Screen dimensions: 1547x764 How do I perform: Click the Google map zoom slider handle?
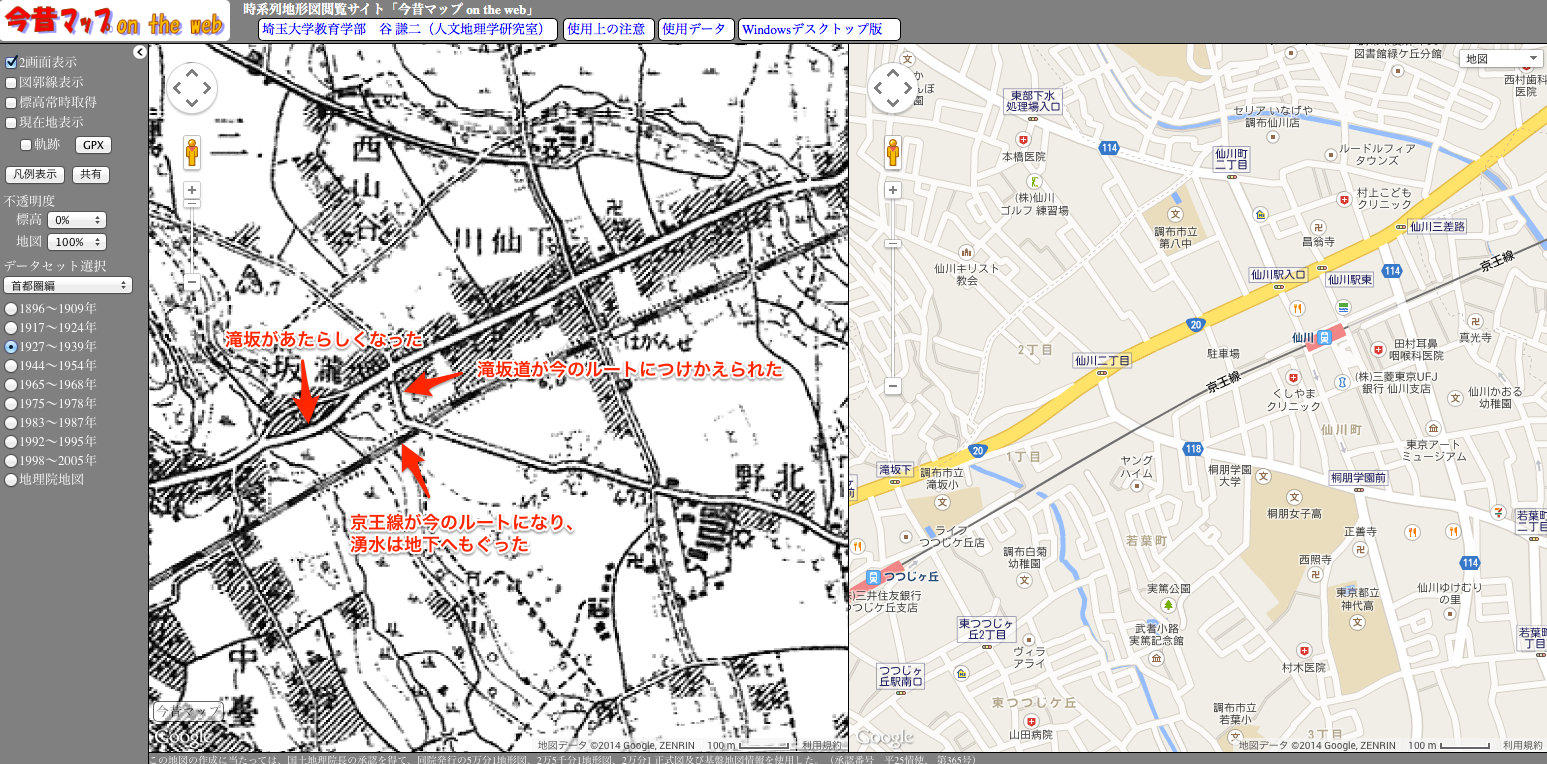click(893, 243)
